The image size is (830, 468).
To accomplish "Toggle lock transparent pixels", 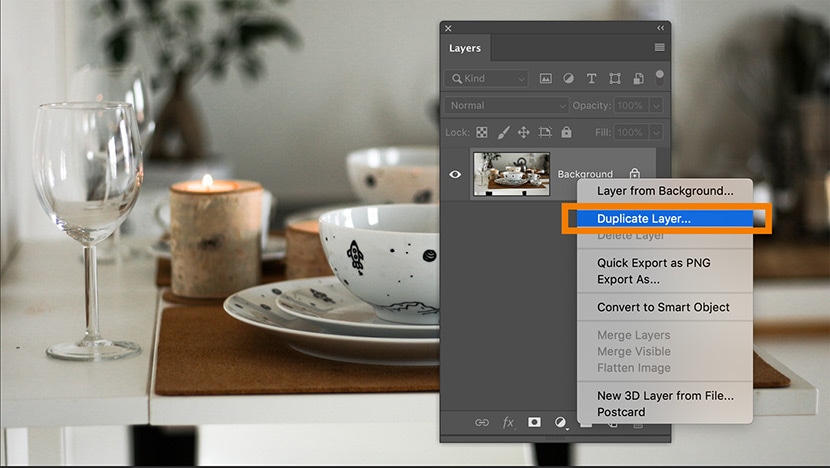I will 481,132.
